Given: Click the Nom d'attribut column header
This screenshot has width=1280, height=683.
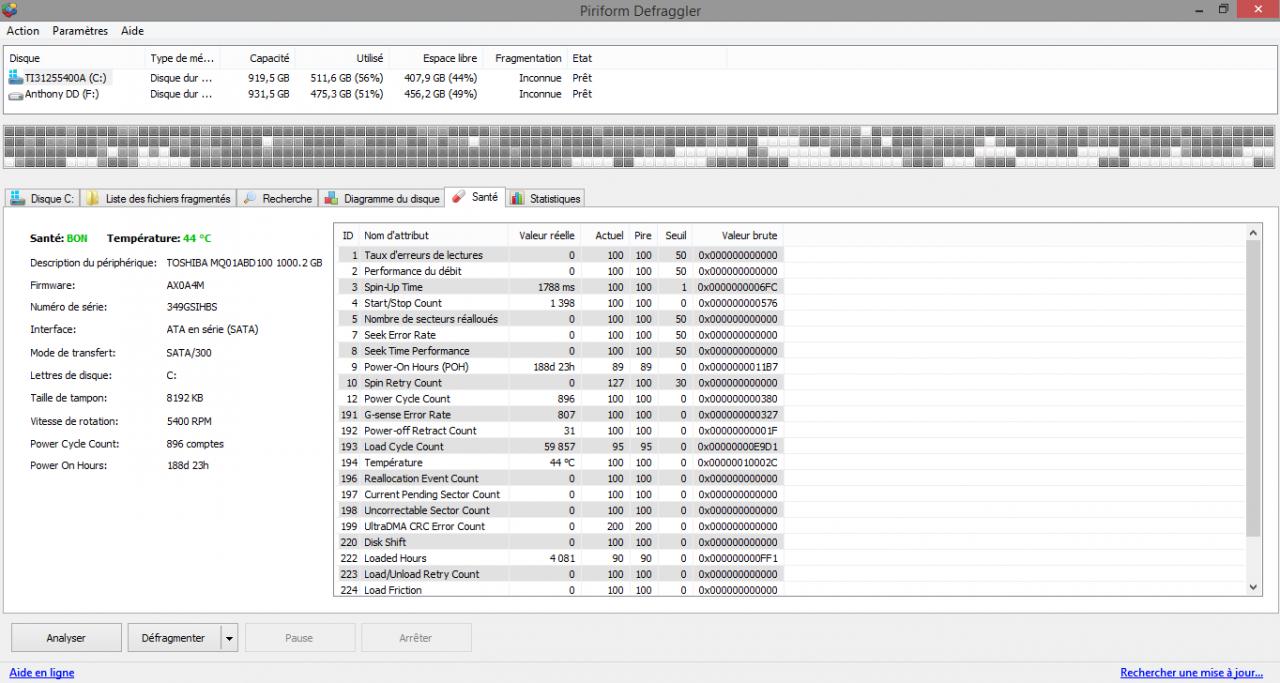Looking at the screenshot, I should (x=434, y=235).
